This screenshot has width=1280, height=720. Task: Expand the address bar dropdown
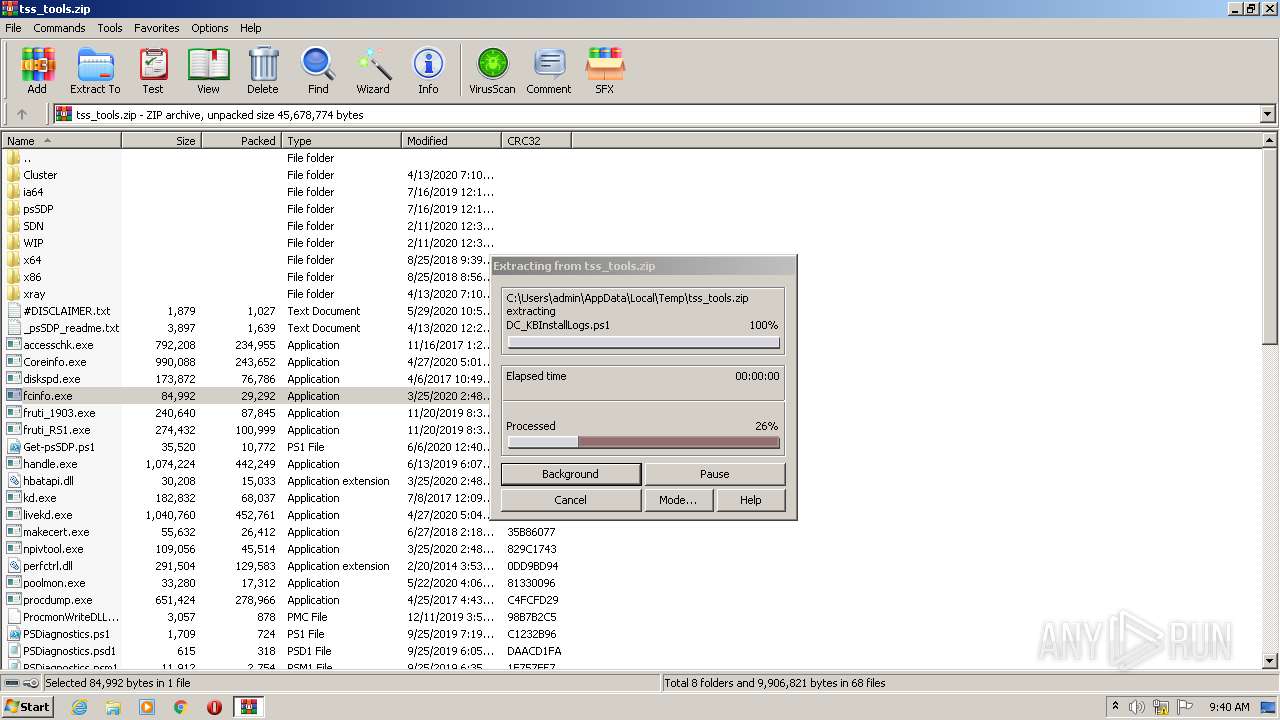1267,115
